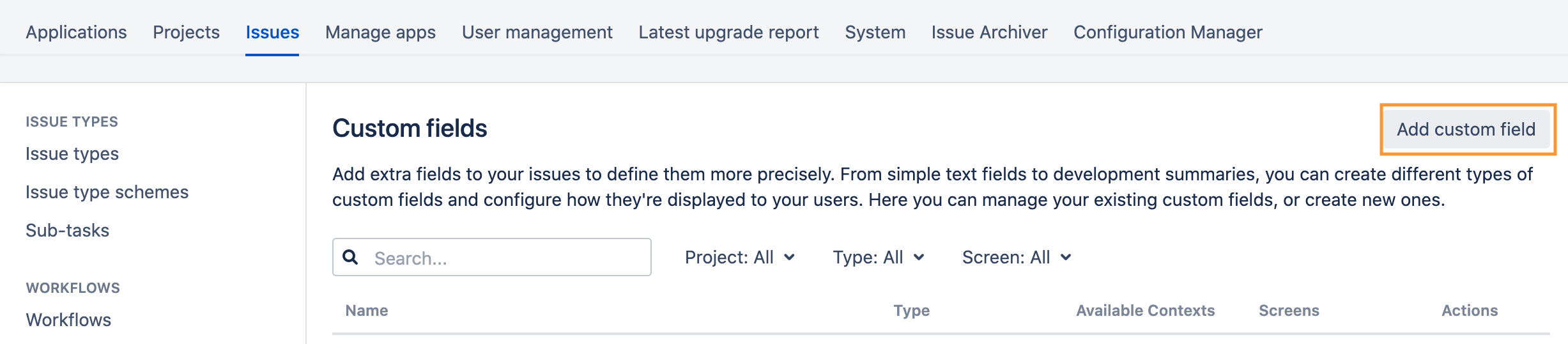Viewport: 1568px width, 344px height.
Task: Switch to Configuration Manager tab
Action: coord(1167,32)
